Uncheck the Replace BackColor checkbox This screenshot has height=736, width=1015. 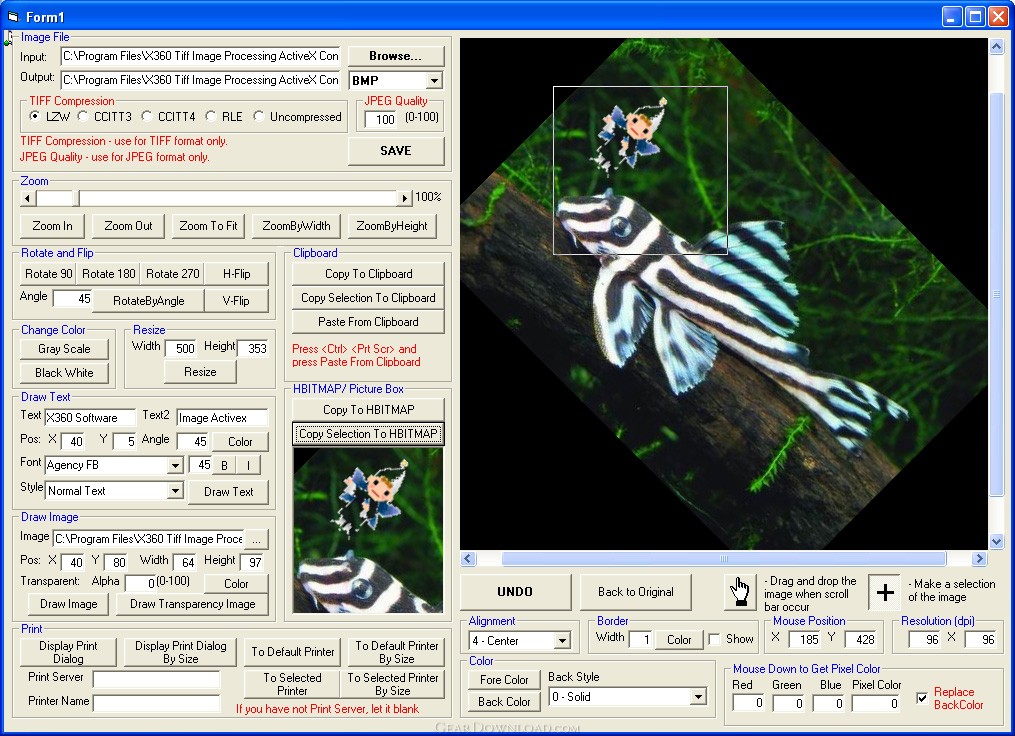click(x=922, y=698)
